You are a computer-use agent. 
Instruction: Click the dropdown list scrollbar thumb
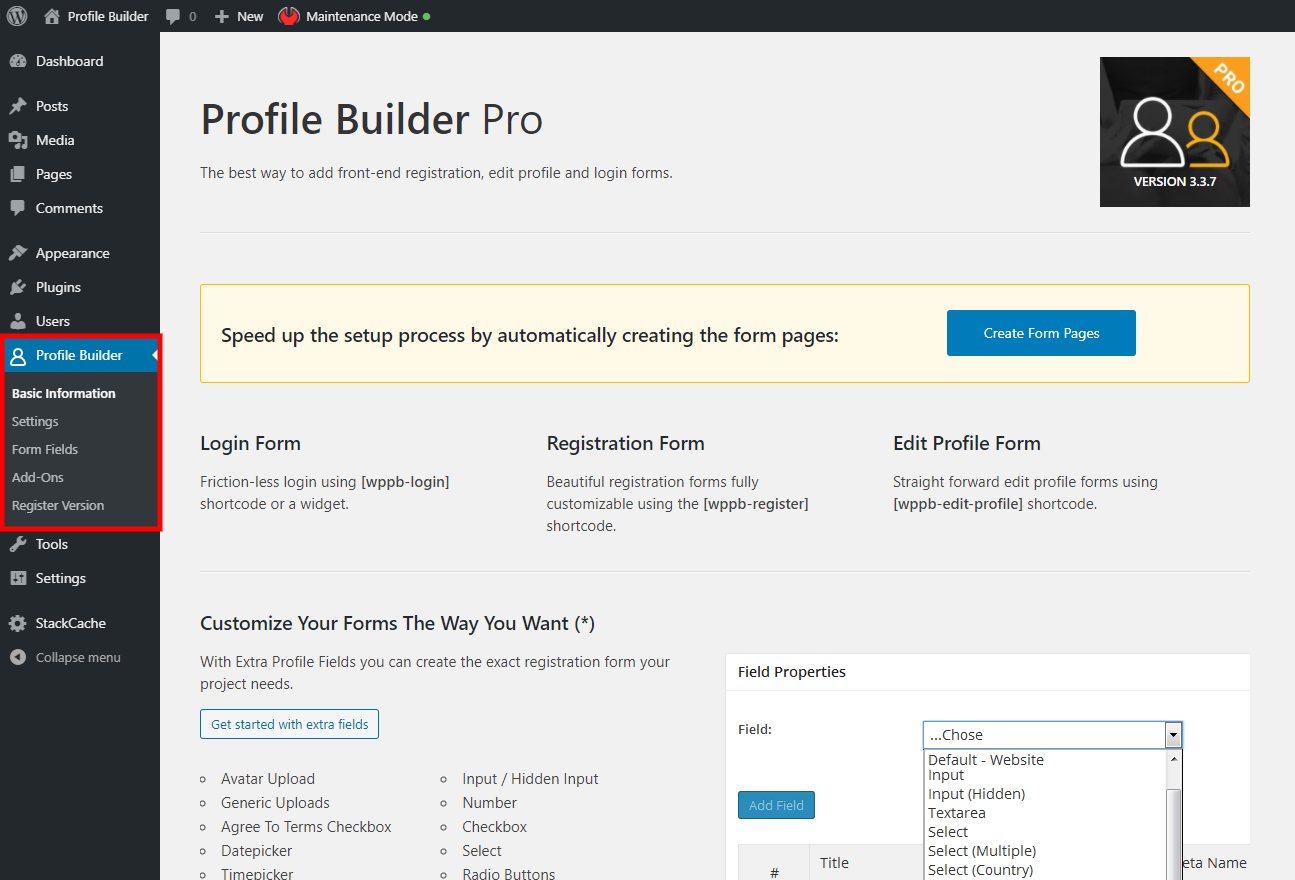tap(1175, 834)
